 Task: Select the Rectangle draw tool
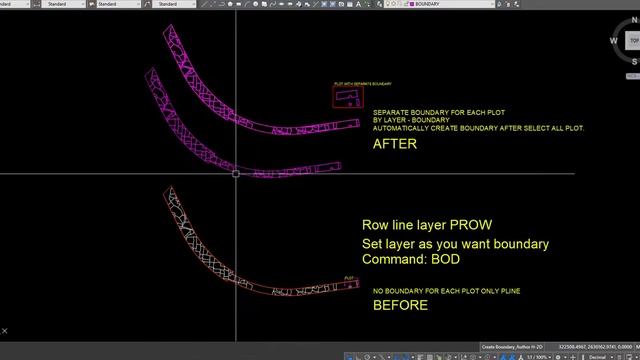(239, 4)
